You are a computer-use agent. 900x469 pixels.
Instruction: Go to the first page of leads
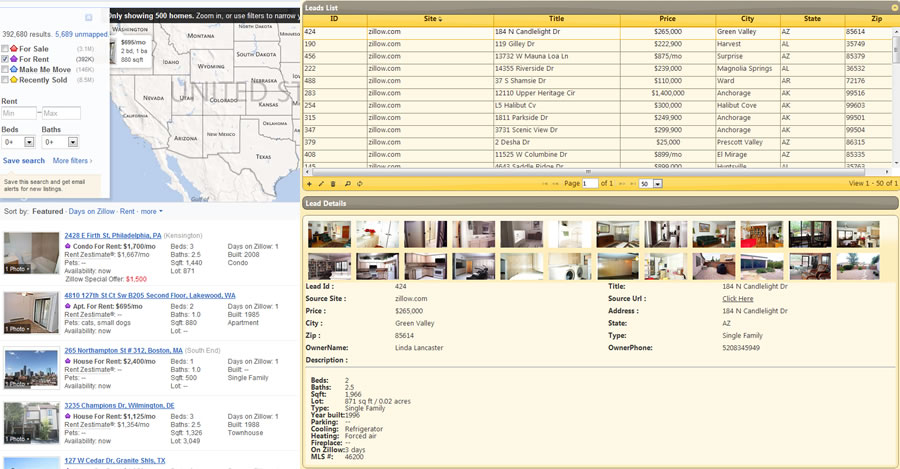coord(545,184)
